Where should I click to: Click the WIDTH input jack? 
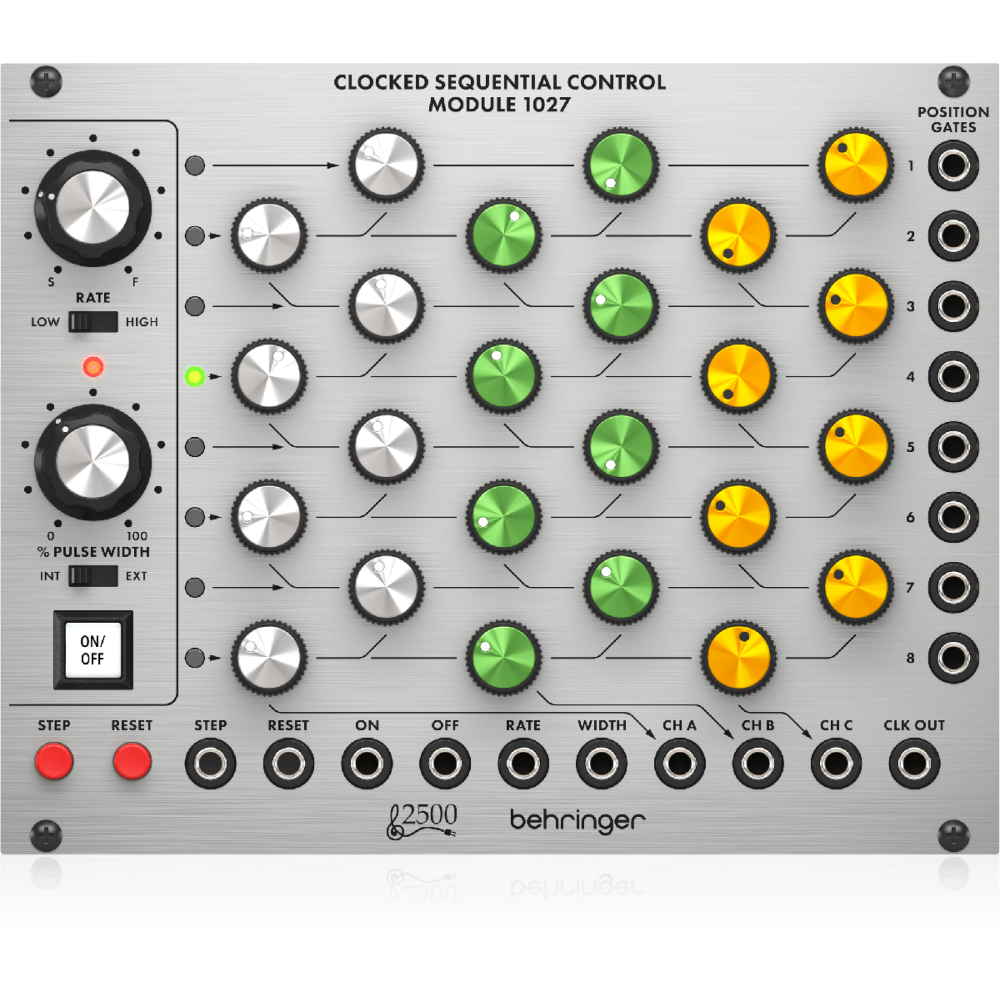(602, 762)
